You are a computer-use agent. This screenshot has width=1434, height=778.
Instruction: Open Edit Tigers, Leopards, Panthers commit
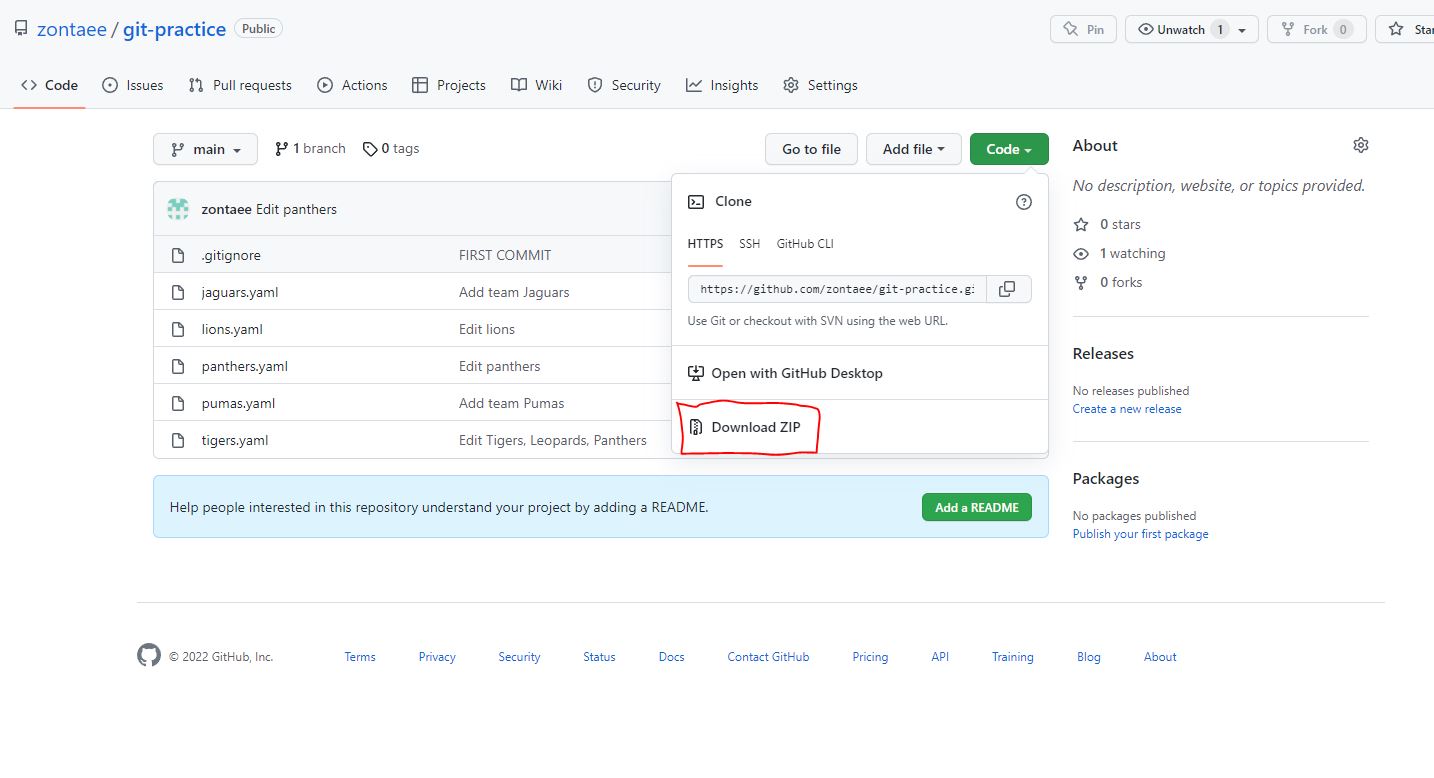pos(553,441)
